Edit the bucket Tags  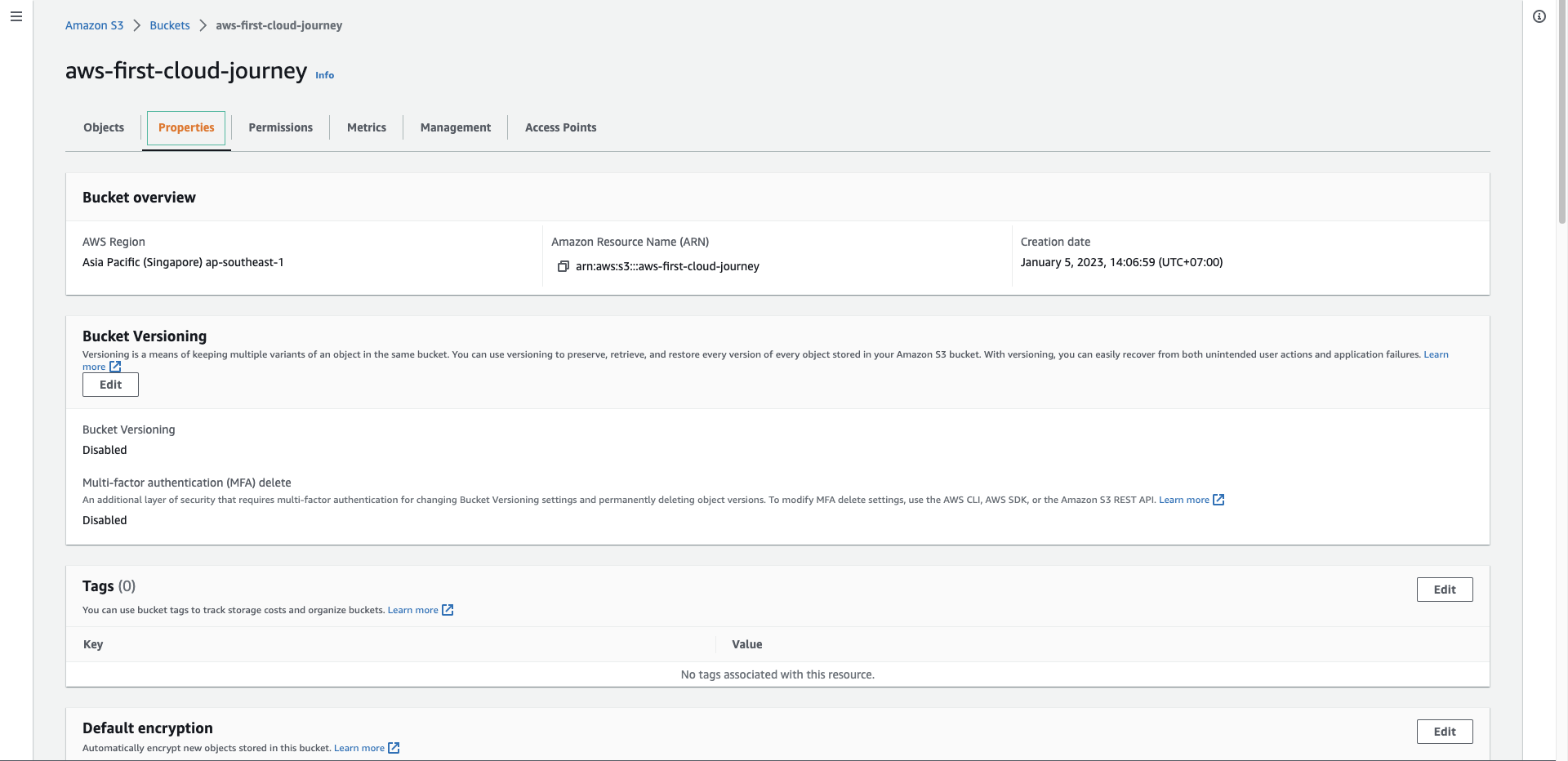tap(1445, 590)
